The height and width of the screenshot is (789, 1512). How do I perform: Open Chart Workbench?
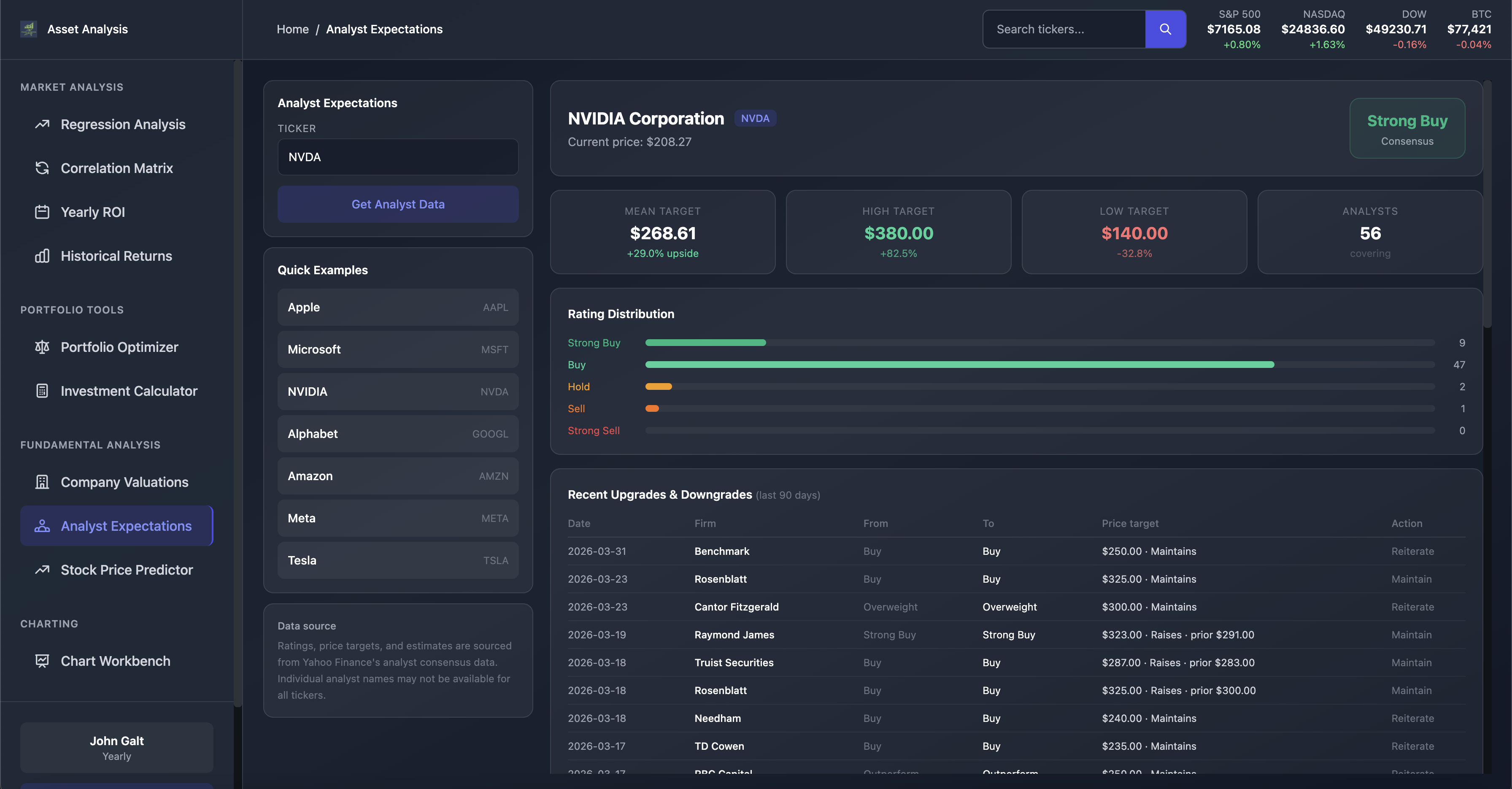[117, 661]
